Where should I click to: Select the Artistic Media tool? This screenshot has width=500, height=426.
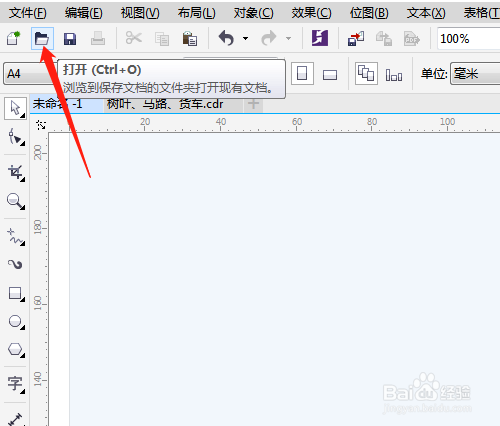tap(15, 265)
